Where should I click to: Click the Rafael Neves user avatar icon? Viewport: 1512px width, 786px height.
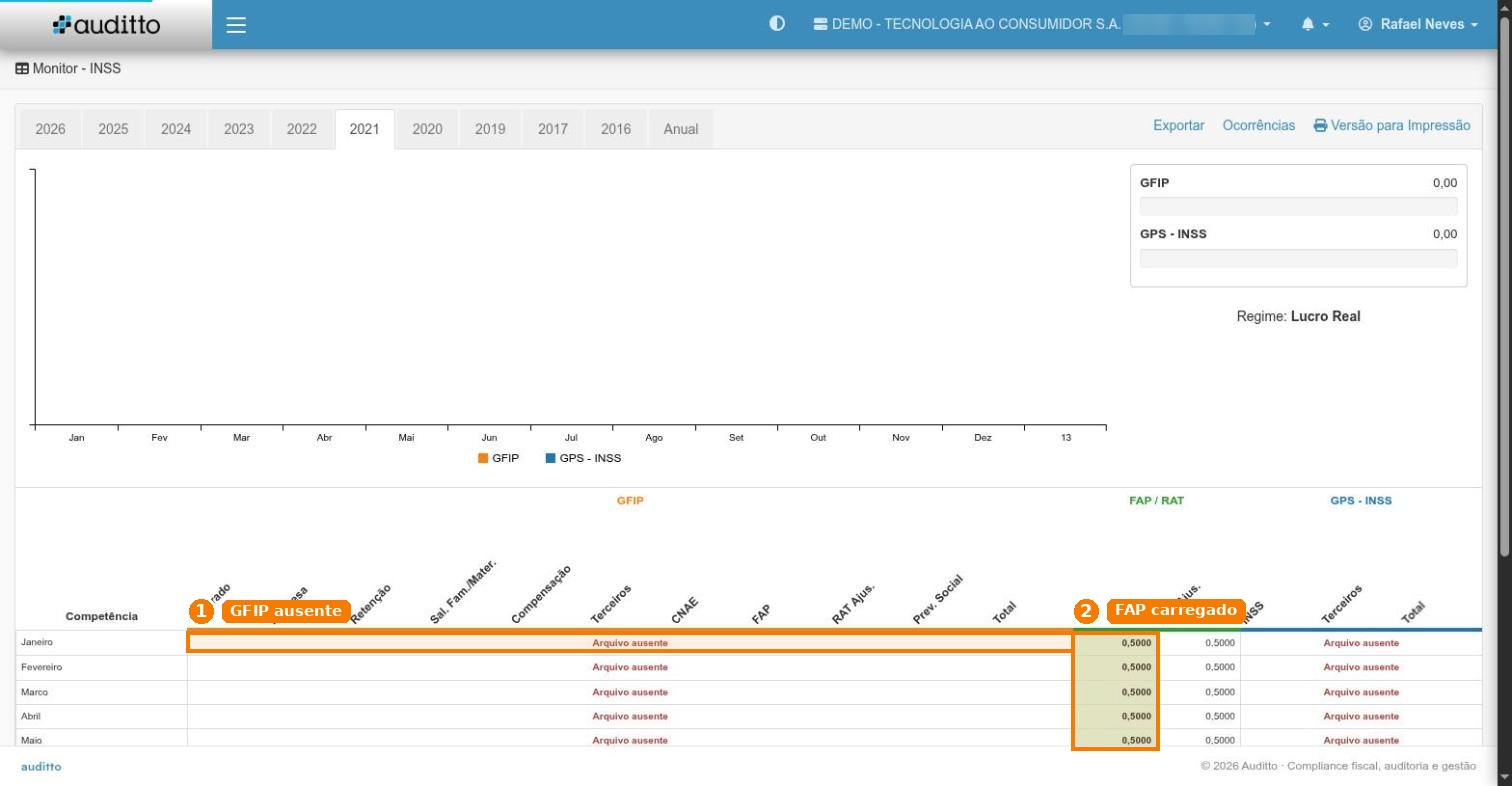[1365, 24]
